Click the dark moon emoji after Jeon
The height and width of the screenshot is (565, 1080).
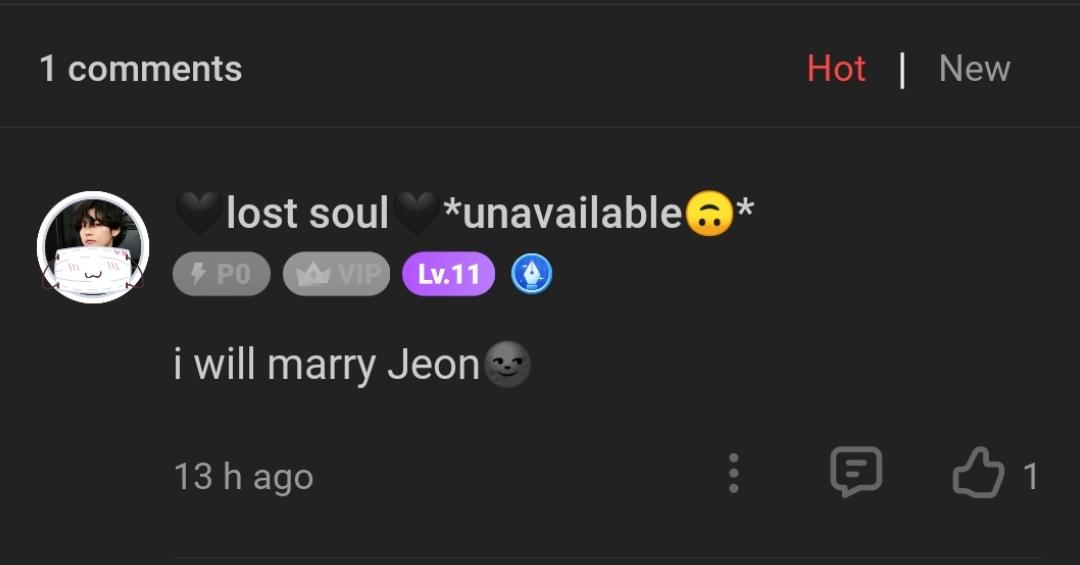507,365
